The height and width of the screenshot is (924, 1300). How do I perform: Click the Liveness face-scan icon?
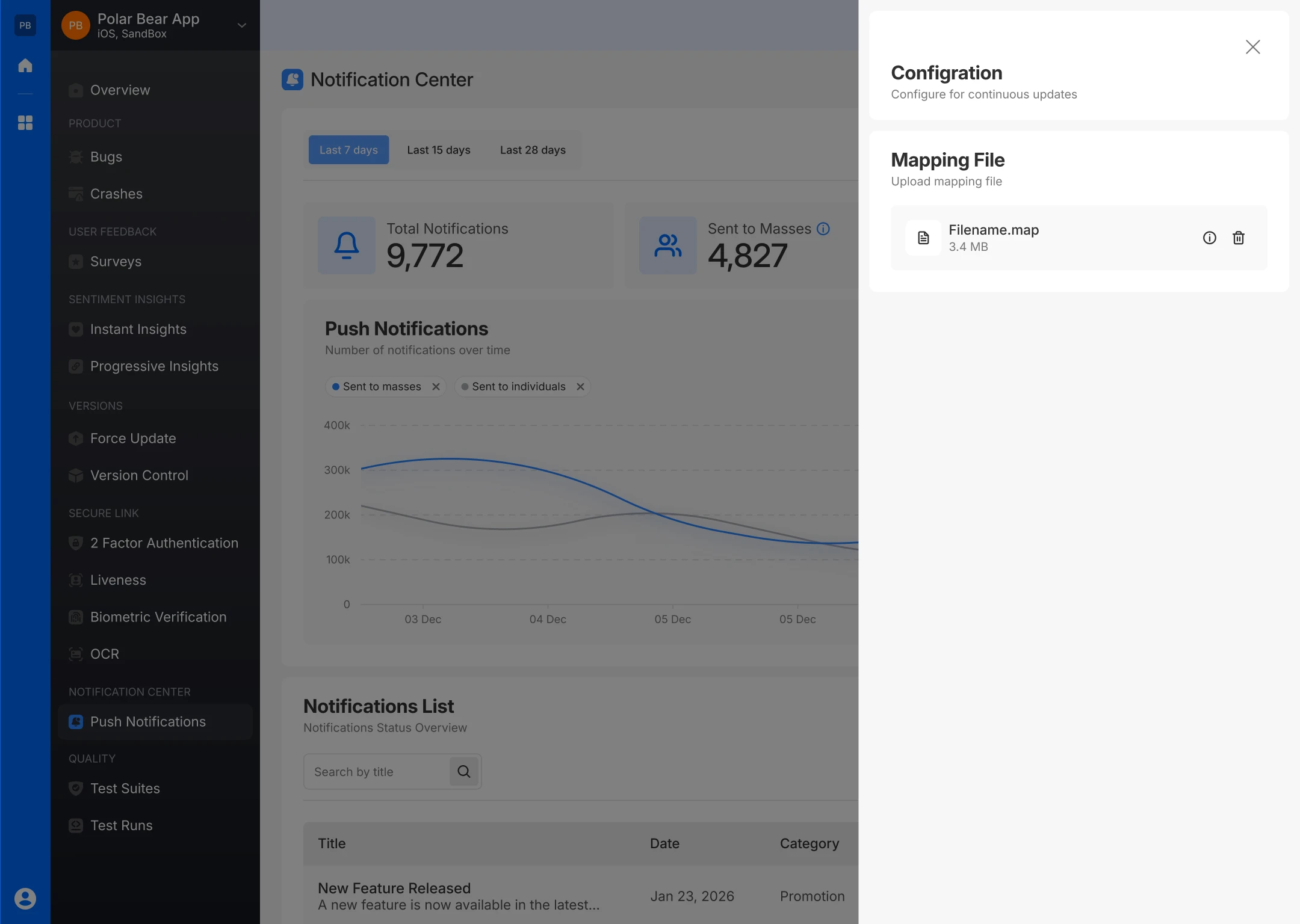point(76,580)
